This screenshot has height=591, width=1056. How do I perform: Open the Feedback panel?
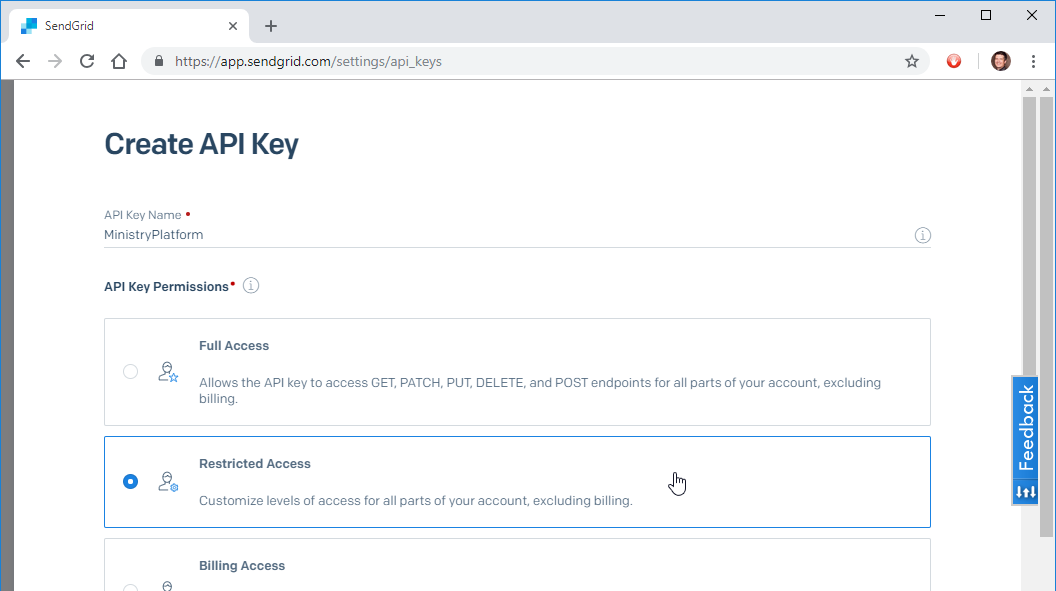coord(1024,430)
